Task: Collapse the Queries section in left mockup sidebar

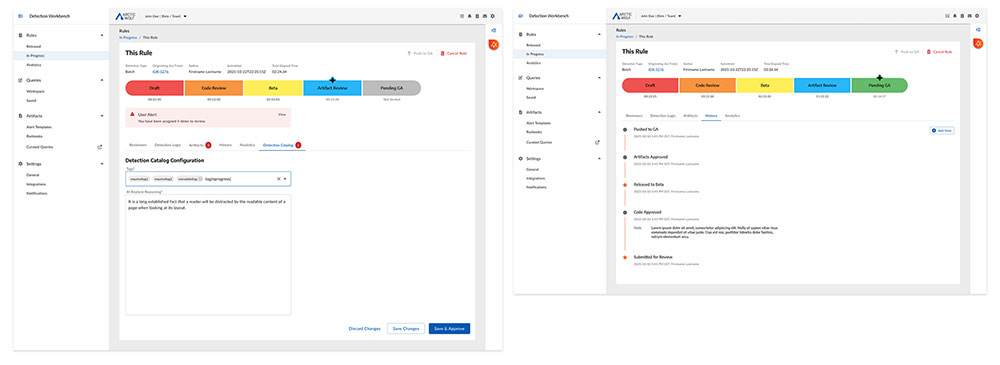Action: 102,80
